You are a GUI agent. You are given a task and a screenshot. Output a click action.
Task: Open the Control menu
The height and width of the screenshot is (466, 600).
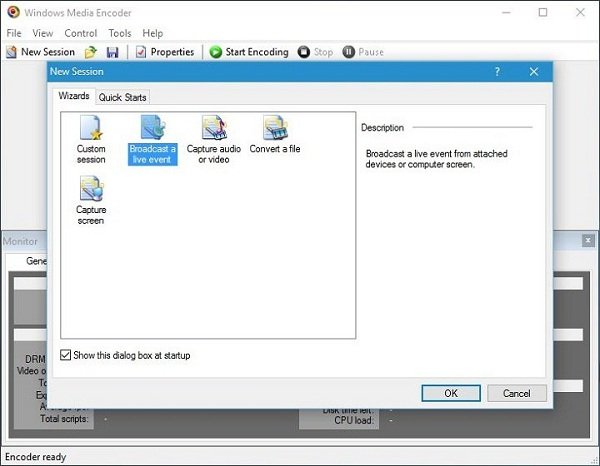(x=81, y=33)
